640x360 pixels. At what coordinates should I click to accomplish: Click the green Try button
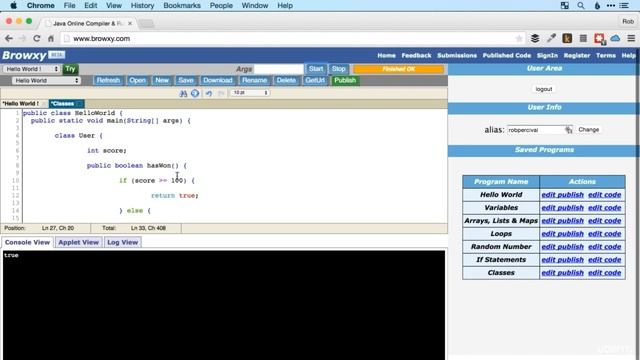pyautogui.click(x=70, y=69)
